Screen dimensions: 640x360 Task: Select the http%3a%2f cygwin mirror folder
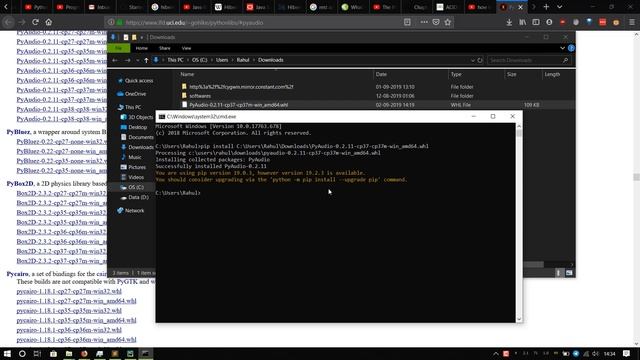[241, 87]
